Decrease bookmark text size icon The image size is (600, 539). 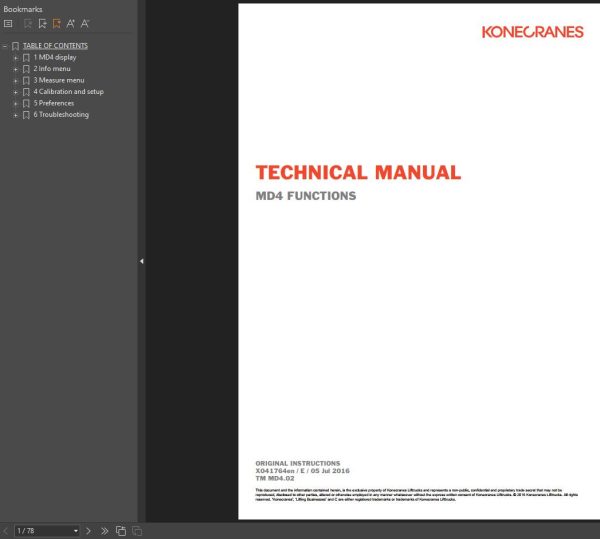85,24
